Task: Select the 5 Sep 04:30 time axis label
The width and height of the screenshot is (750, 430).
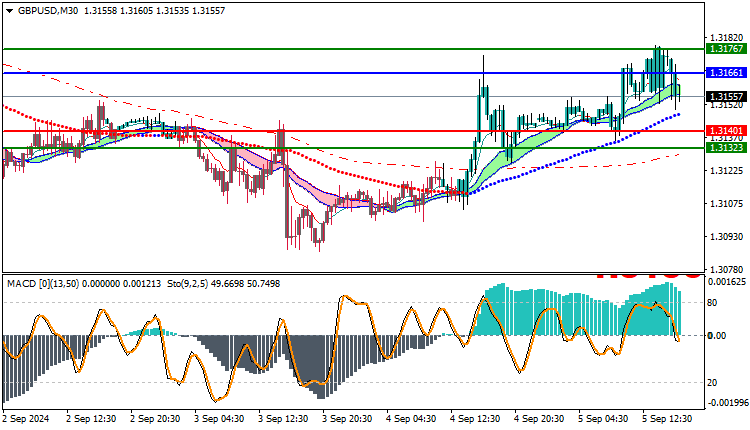Action: click(603, 419)
